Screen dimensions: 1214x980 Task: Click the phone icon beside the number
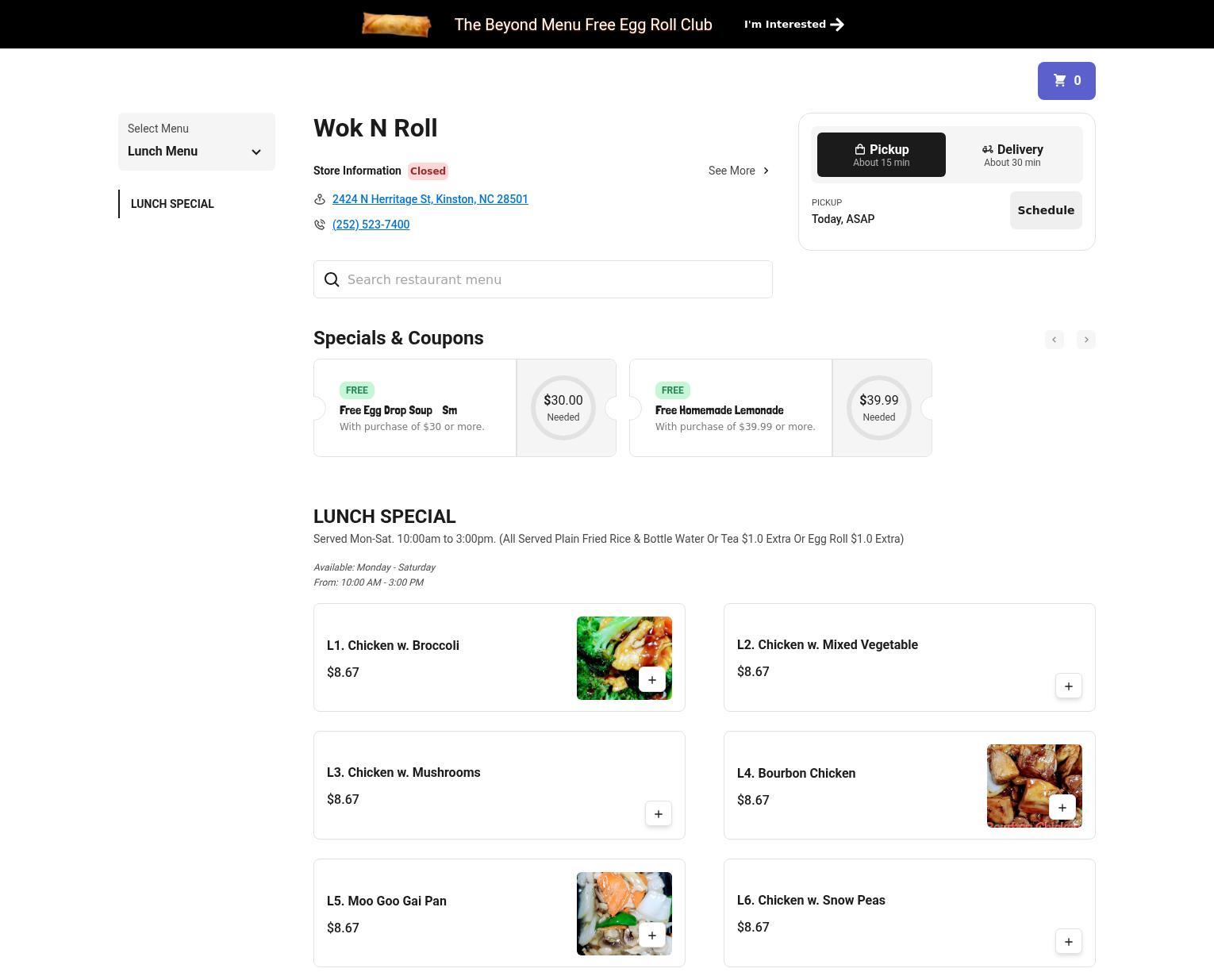(320, 225)
